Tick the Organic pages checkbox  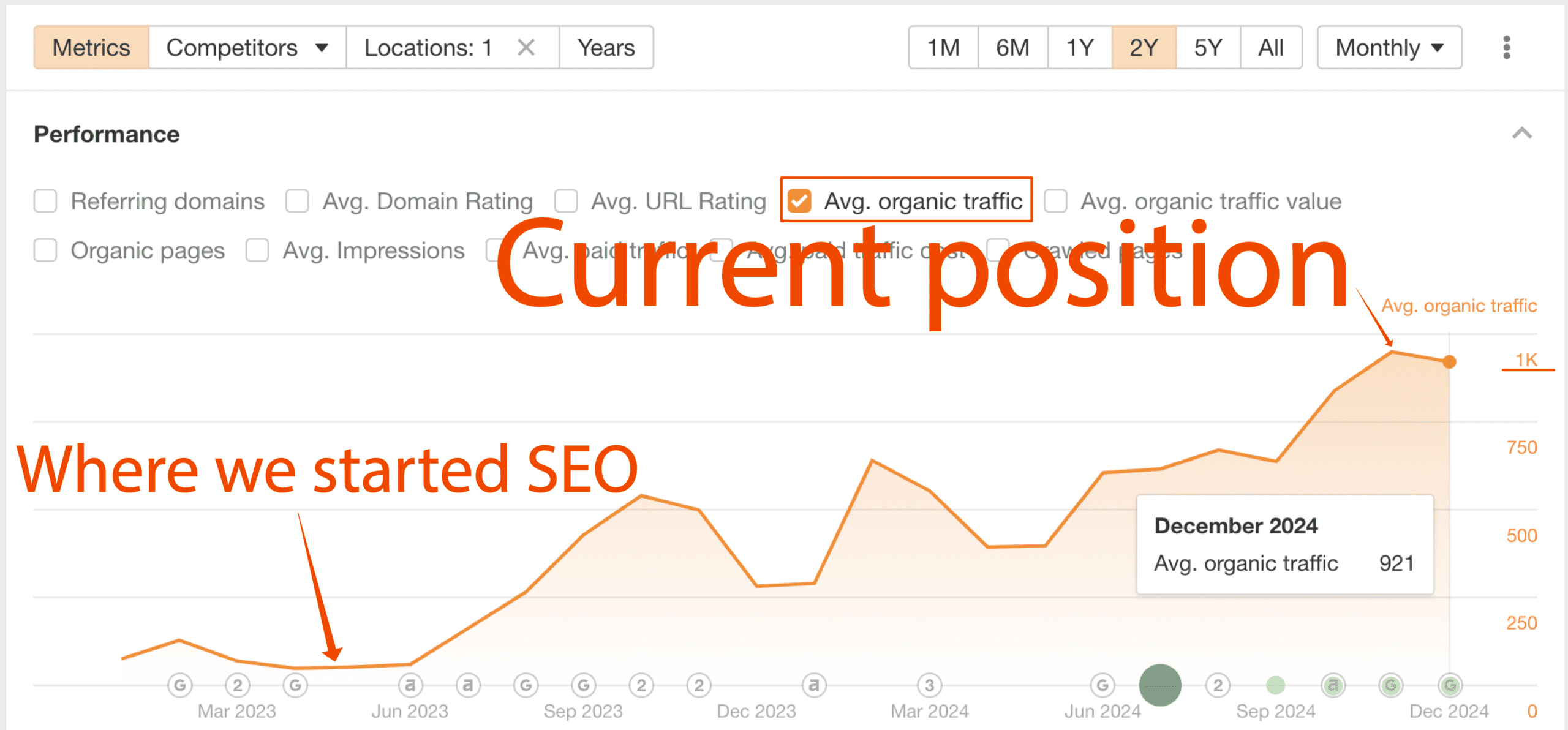pyautogui.click(x=45, y=250)
